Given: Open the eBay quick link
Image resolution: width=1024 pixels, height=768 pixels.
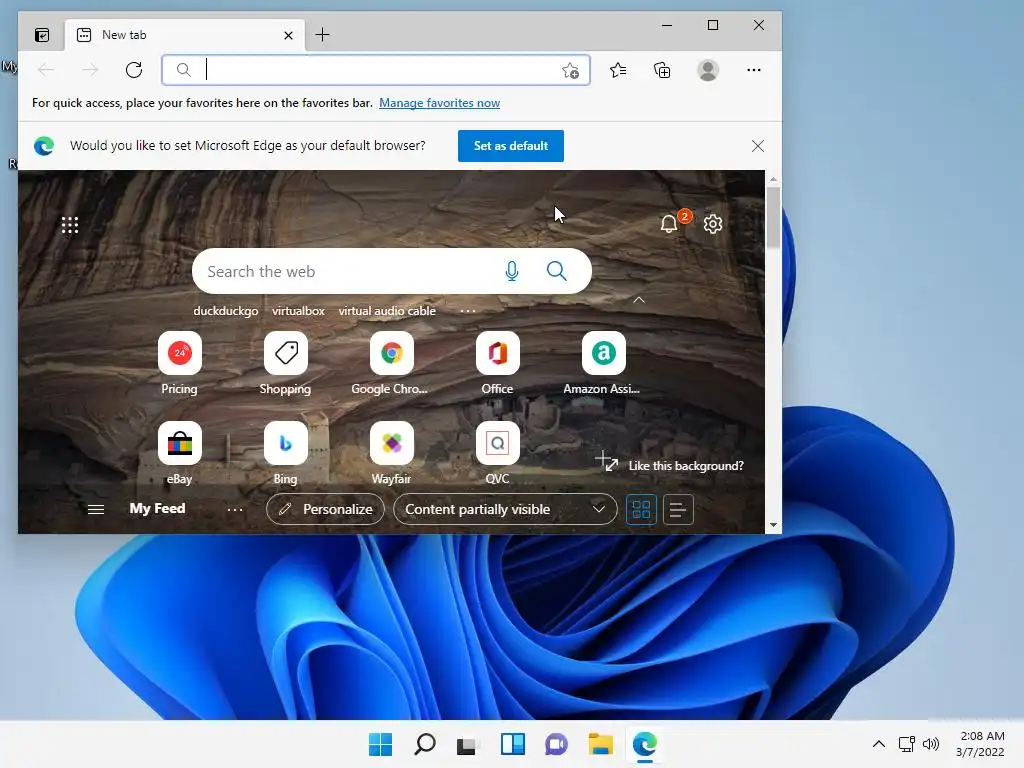Looking at the screenshot, I should [180, 453].
